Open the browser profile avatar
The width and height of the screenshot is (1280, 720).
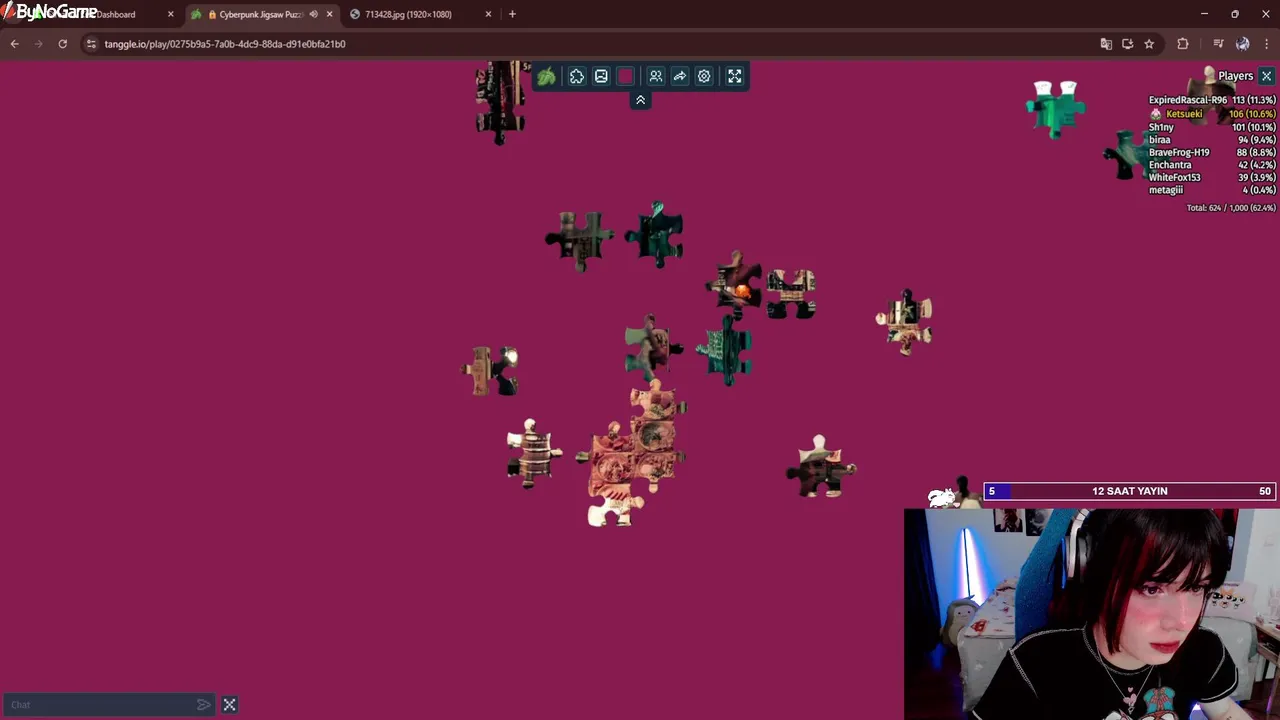coord(1242,44)
